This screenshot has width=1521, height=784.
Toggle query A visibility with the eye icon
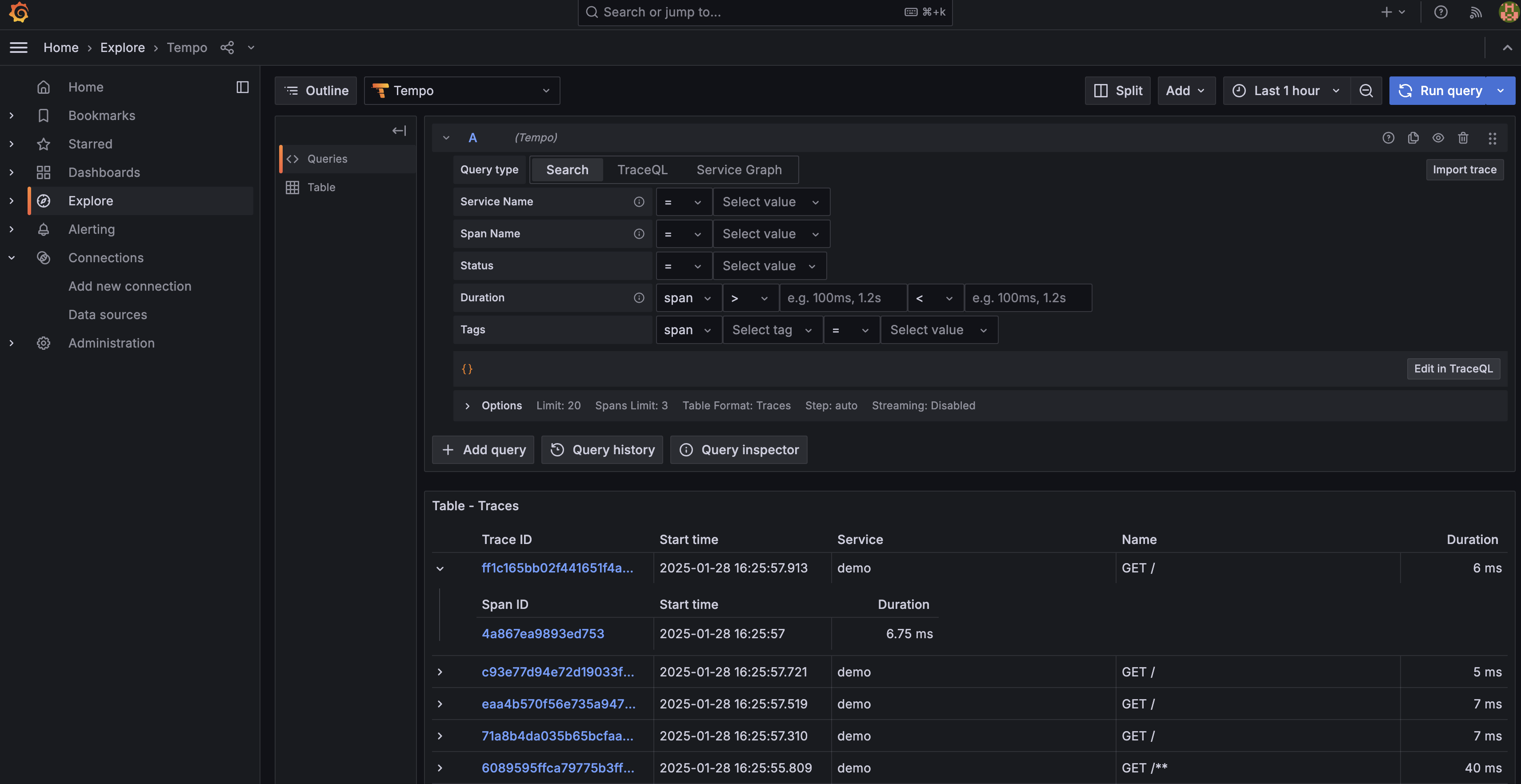1438,137
